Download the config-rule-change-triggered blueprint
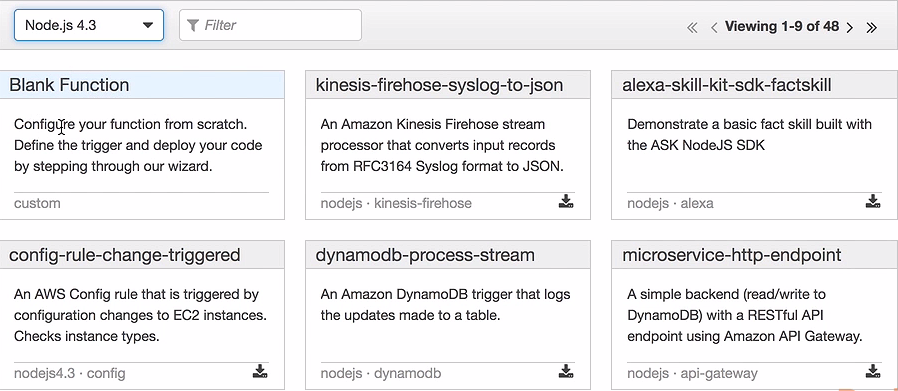The image size is (898, 391). pos(260,372)
